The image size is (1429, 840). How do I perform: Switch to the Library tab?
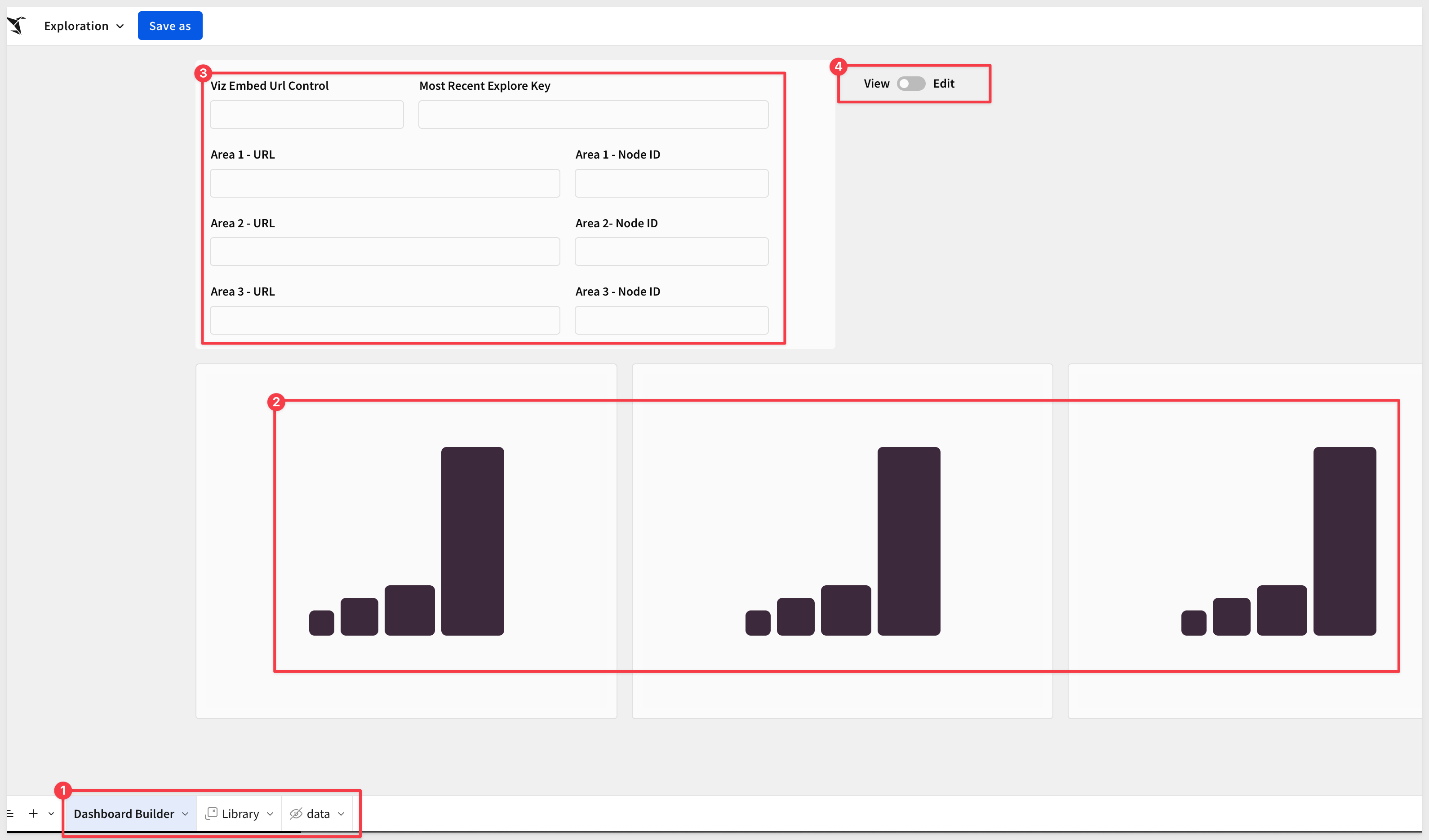[240, 814]
